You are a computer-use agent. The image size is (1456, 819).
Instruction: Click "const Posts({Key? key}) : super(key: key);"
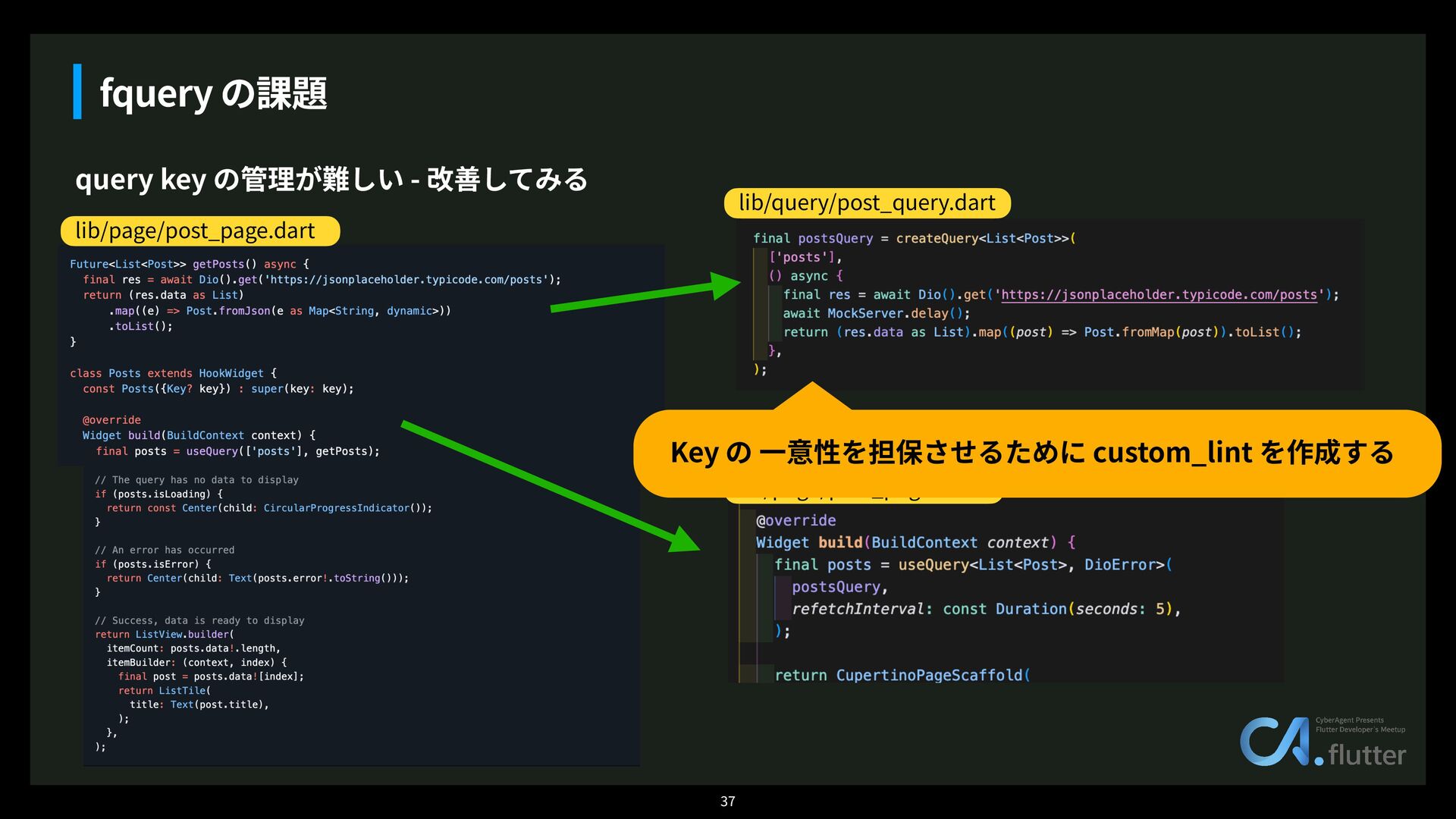(218, 389)
